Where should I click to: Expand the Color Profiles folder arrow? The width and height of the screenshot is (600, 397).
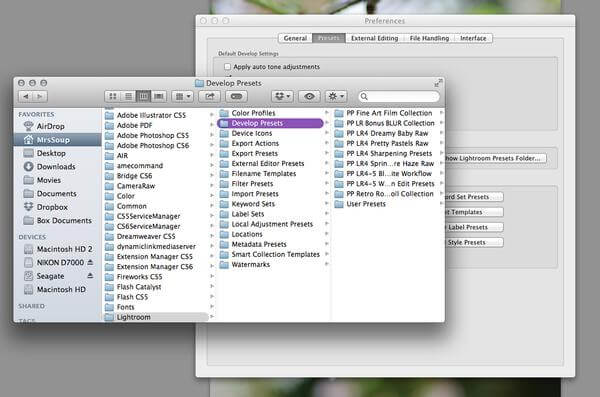point(327,113)
